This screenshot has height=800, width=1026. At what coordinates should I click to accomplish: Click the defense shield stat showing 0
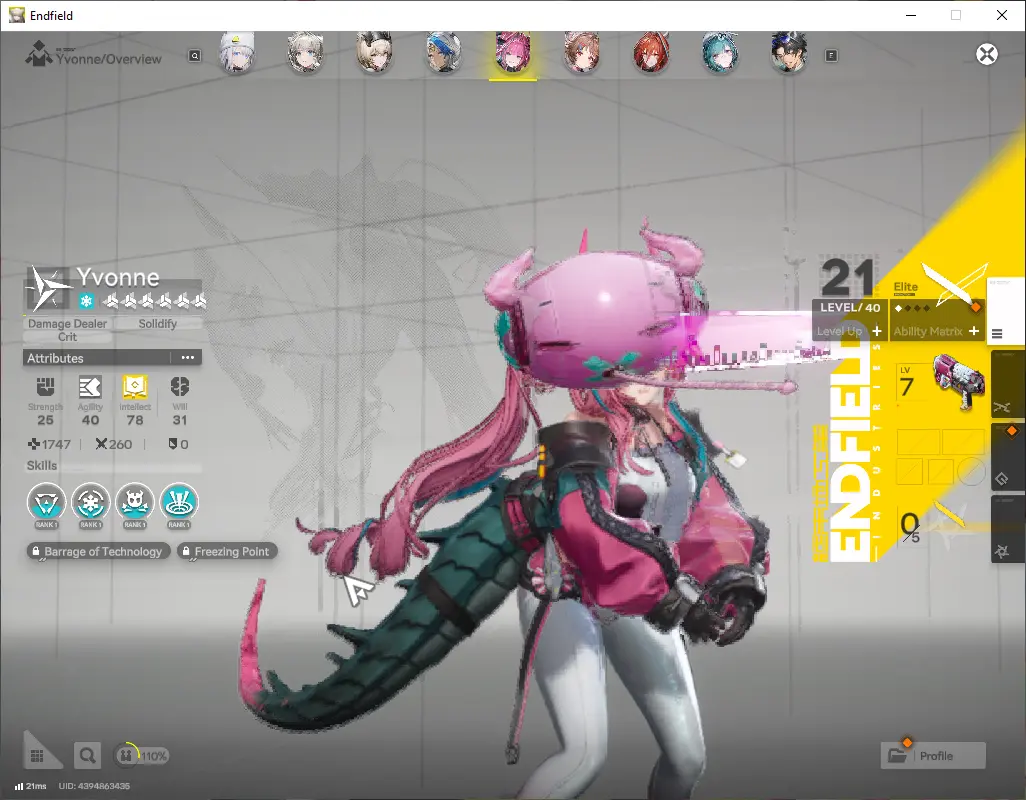[x=179, y=444]
